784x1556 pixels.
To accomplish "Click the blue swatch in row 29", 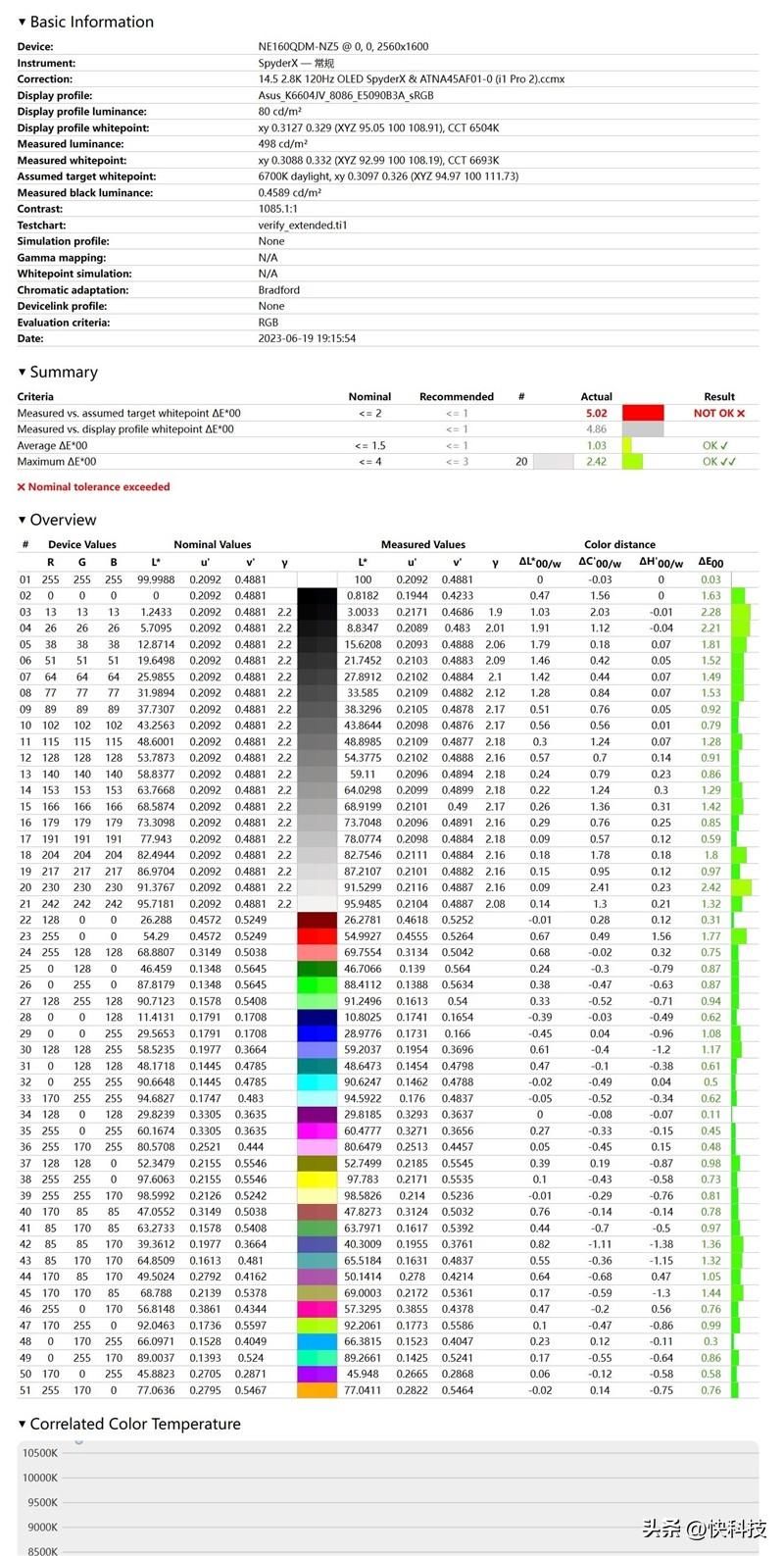I will 317,1033.
